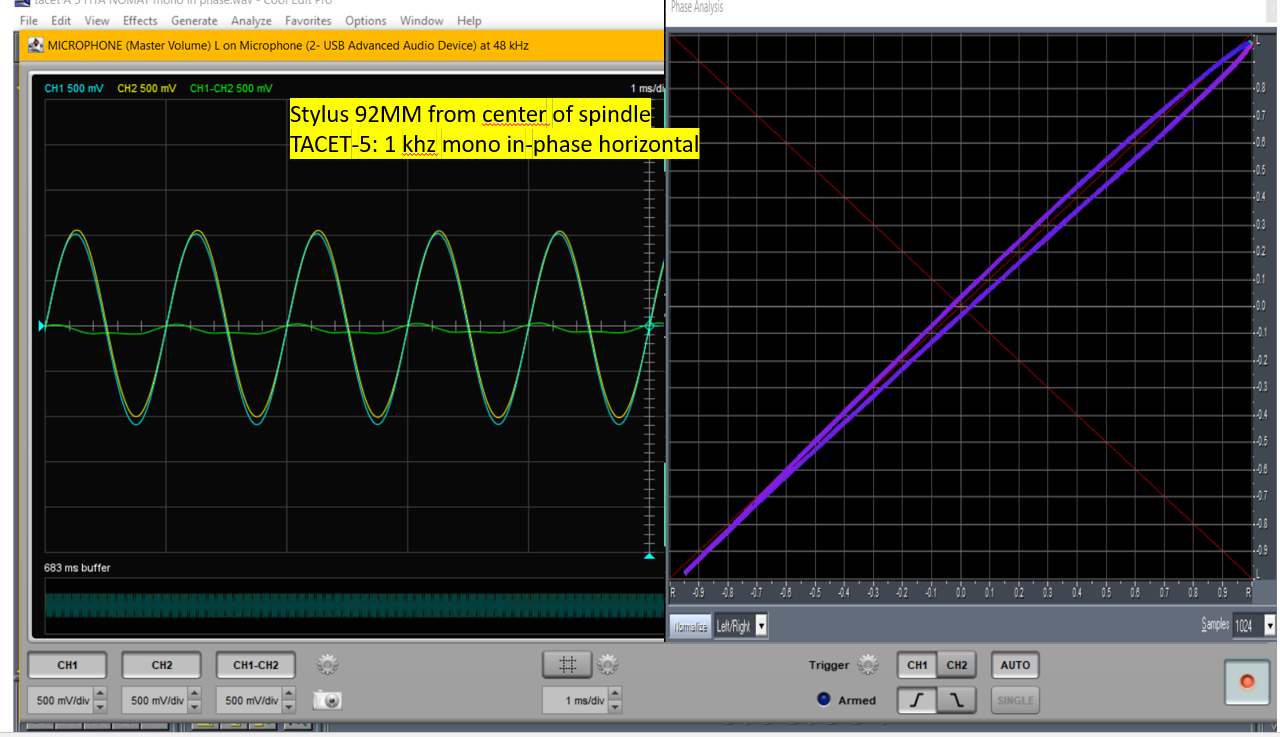Click the SINGLE trigger button

1015,700
